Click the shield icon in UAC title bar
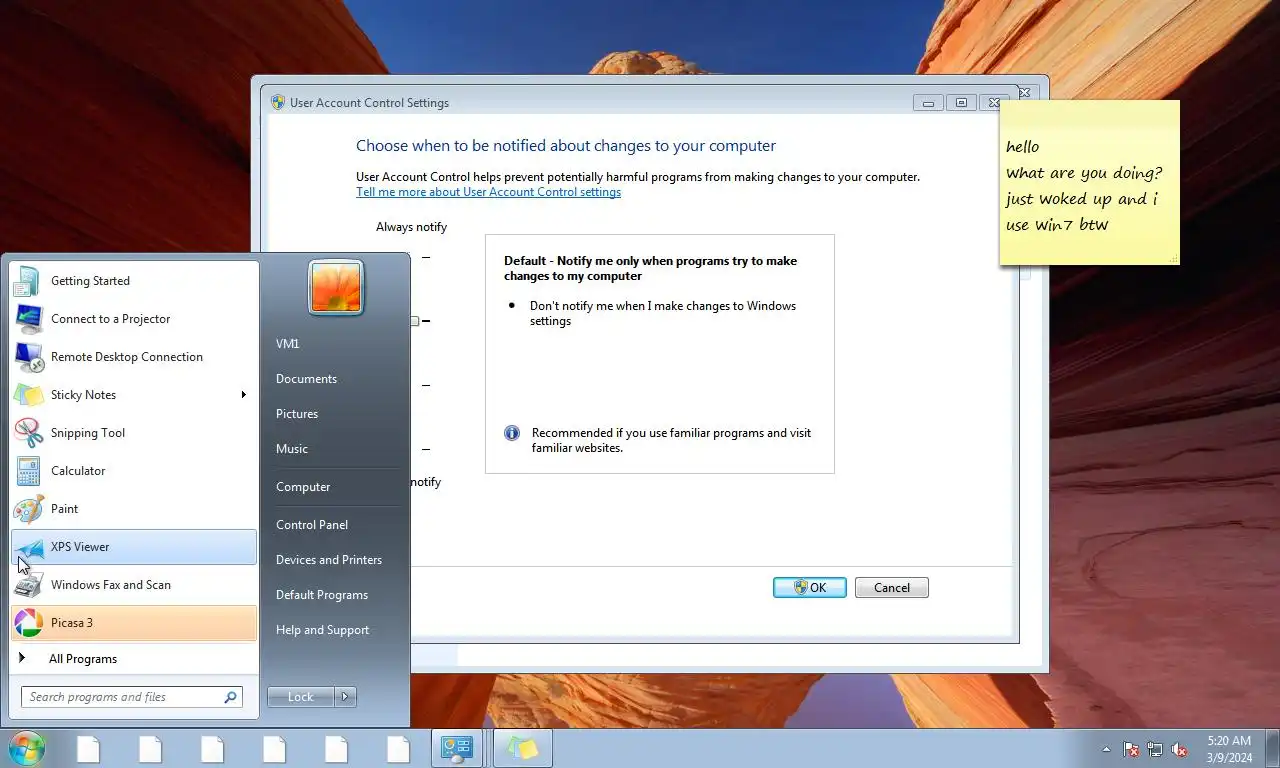 278,102
